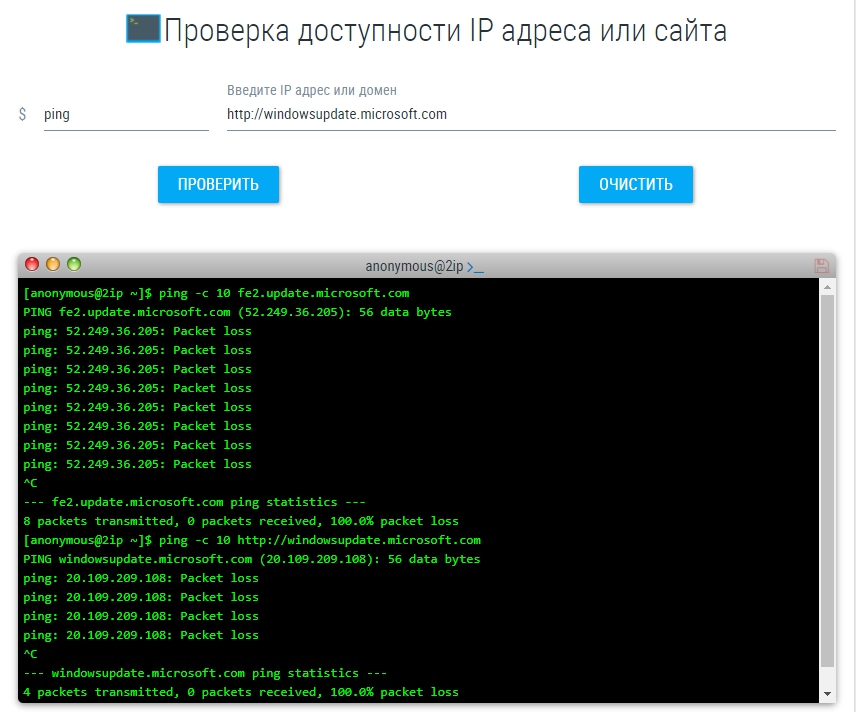The width and height of the screenshot is (856, 712).
Task: Click the label 'Введите IP адрес или домен'
Action: point(312,90)
